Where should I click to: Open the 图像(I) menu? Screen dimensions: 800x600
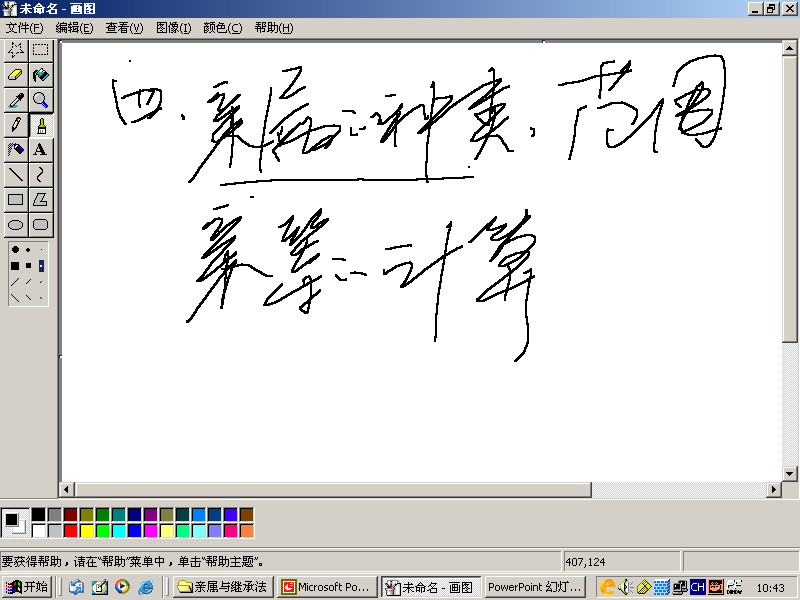(x=173, y=28)
